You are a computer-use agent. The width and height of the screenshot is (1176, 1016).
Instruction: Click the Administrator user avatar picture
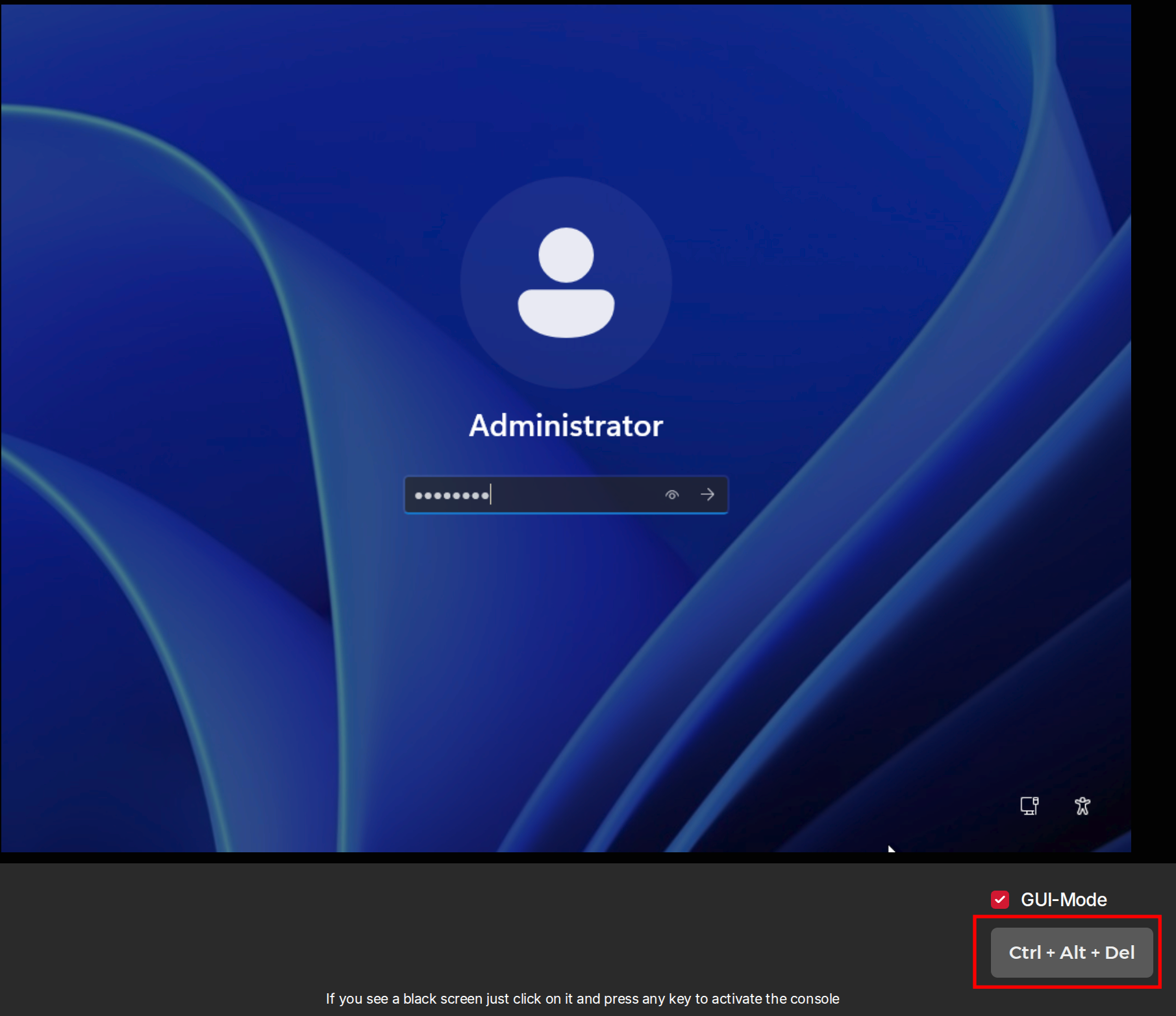[566, 283]
